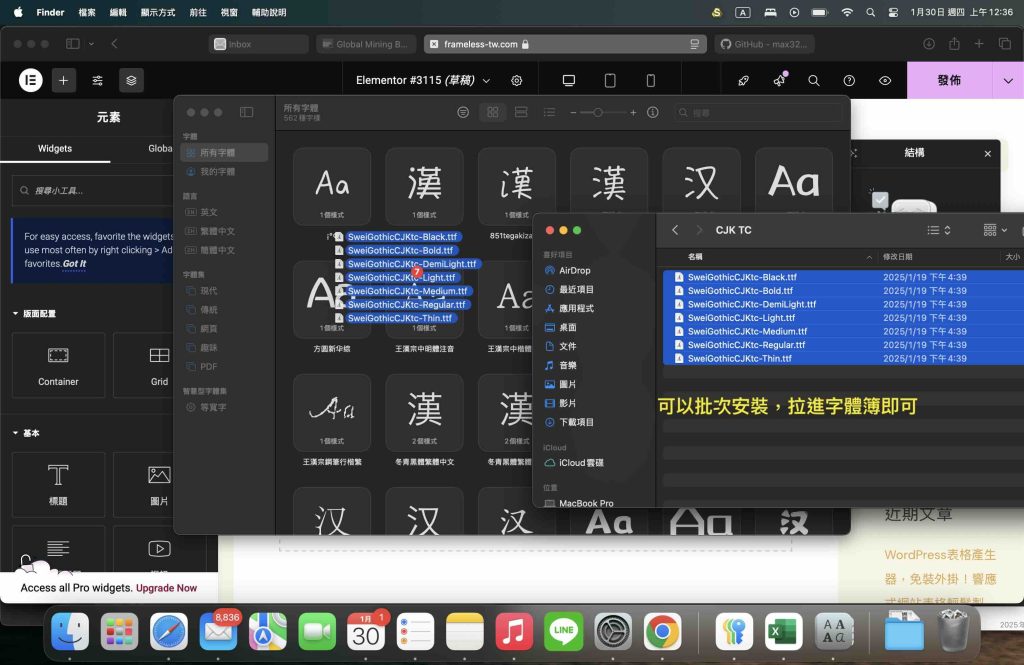
Task: Go forward in the CJK TC Finder window
Action: pyautogui.click(x=699, y=230)
